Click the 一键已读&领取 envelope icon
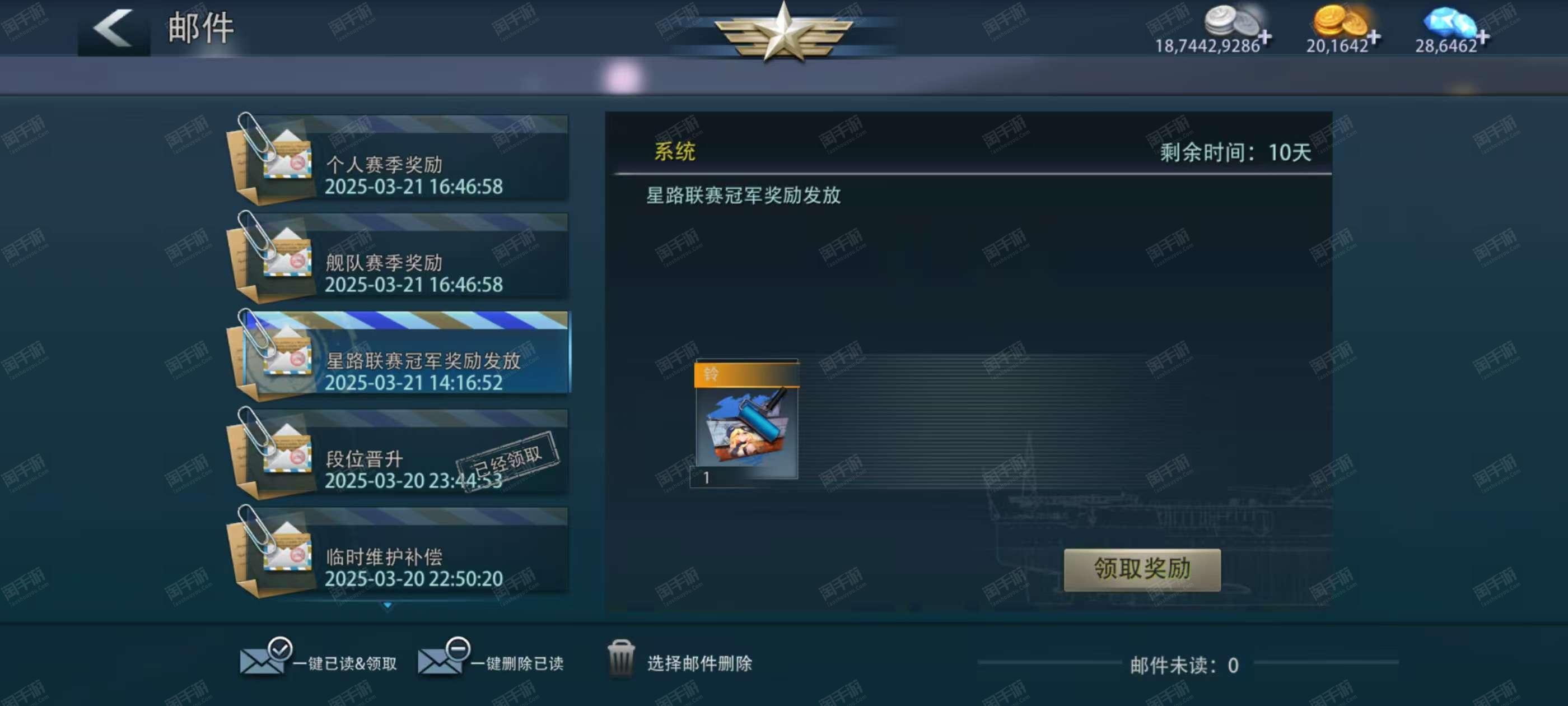 pos(265,658)
